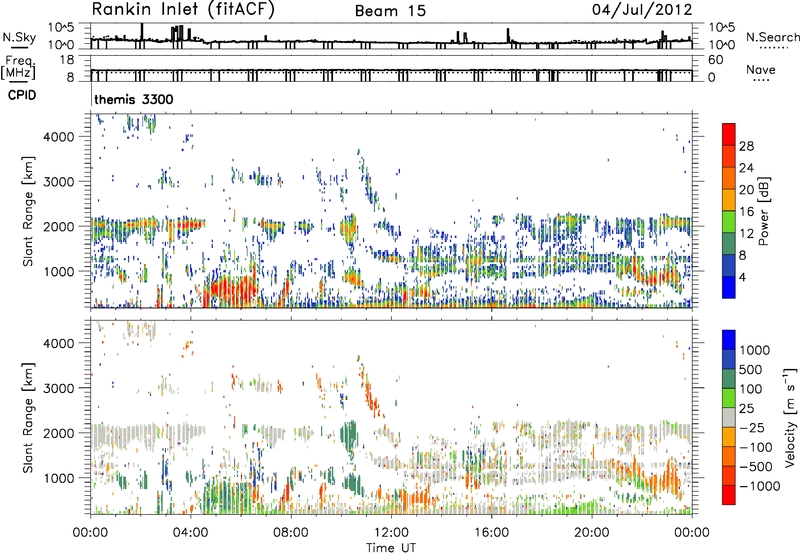
Task: Click the "04:00" time axis tick label
Action: [x=190, y=533]
